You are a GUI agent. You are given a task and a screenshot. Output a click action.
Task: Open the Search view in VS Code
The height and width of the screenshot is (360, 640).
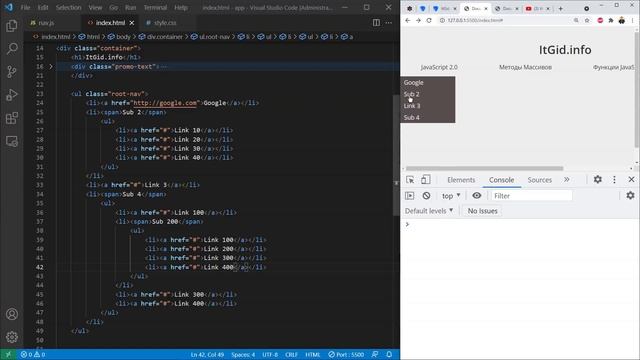tap(12, 49)
